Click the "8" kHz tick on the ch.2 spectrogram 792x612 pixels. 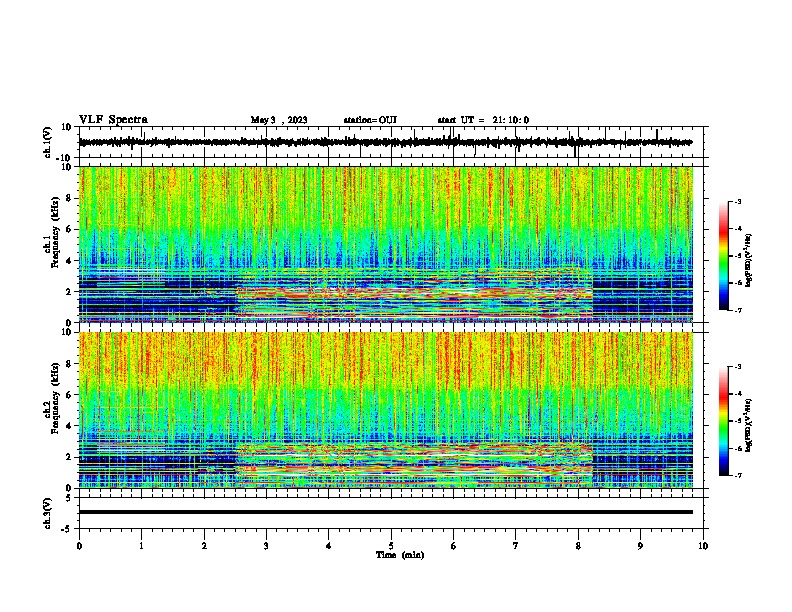click(69, 363)
